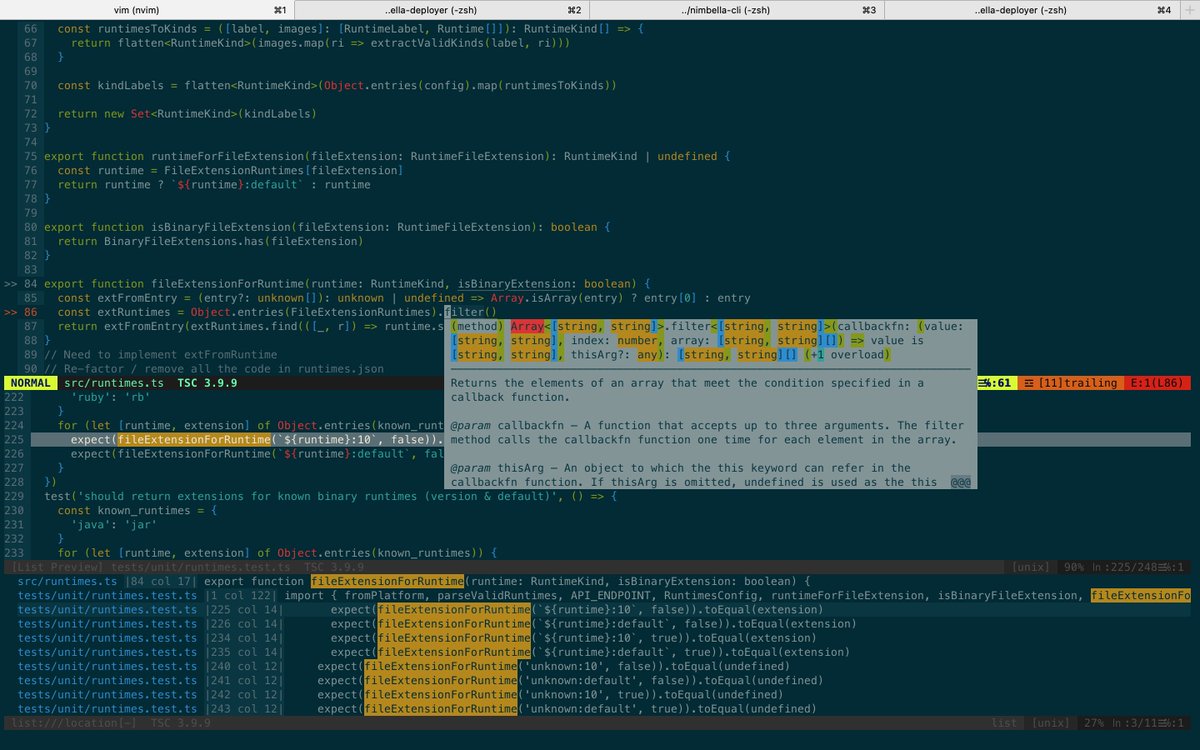Click the @@@ truncation marker in popup
The width and height of the screenshot is (1200, 750).
pos(961,482)
